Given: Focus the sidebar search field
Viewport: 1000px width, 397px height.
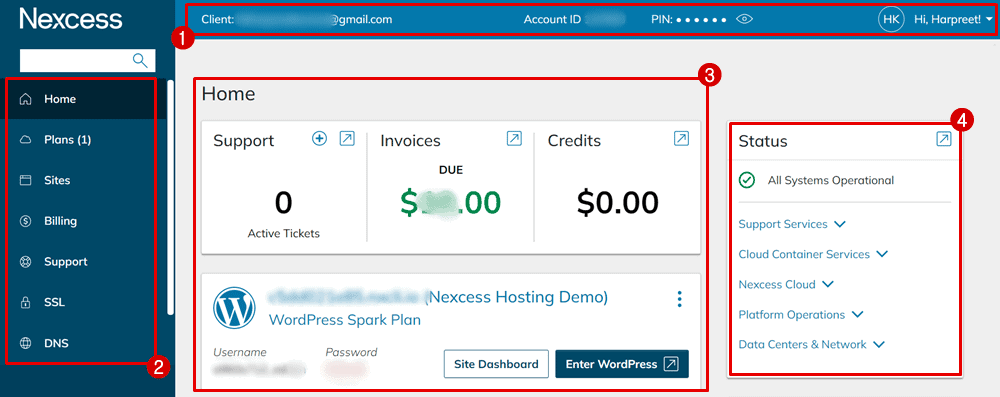Looking at the screenshot, I should pos(87,61).
